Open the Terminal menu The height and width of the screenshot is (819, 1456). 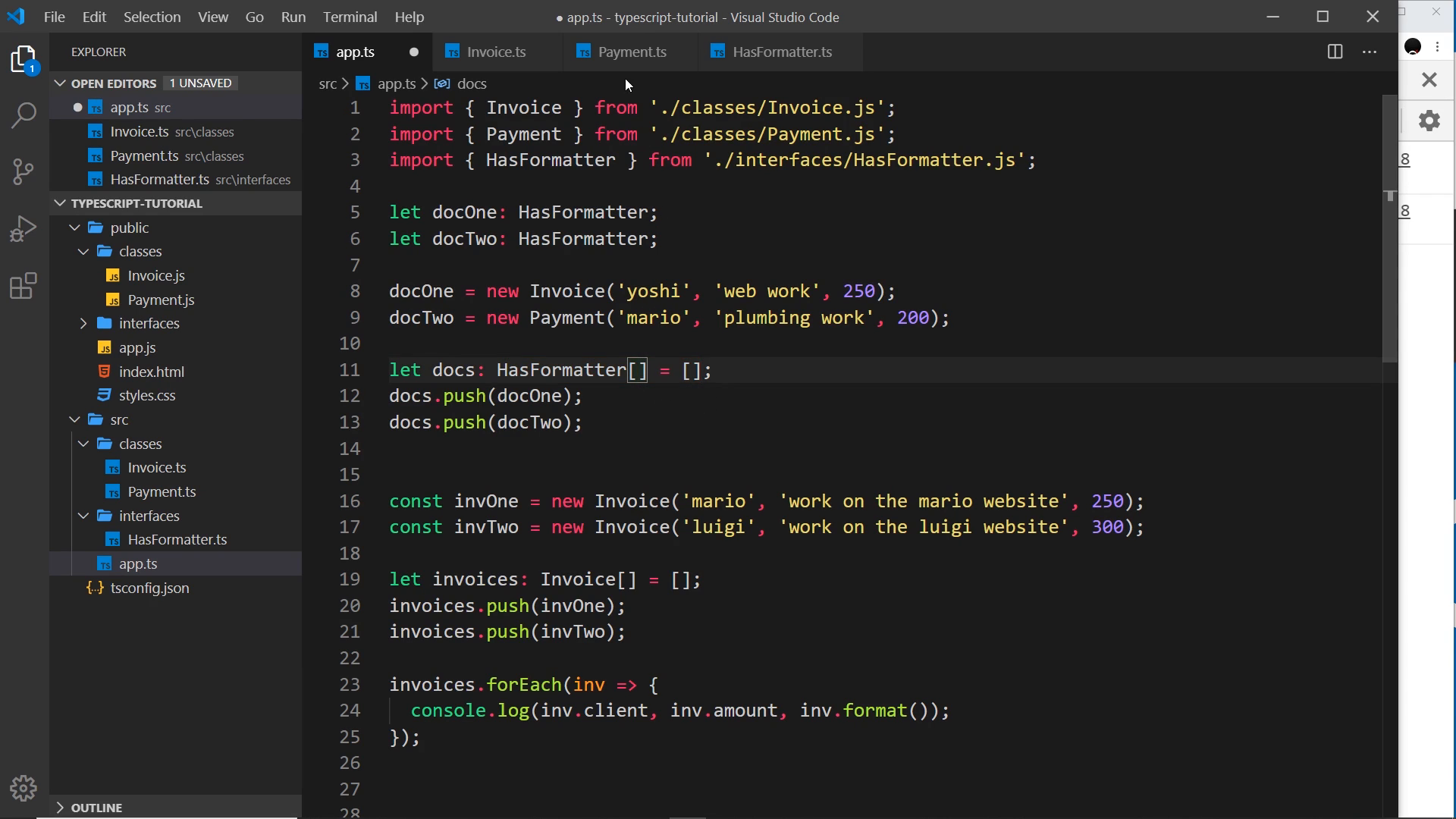point(350,17)
